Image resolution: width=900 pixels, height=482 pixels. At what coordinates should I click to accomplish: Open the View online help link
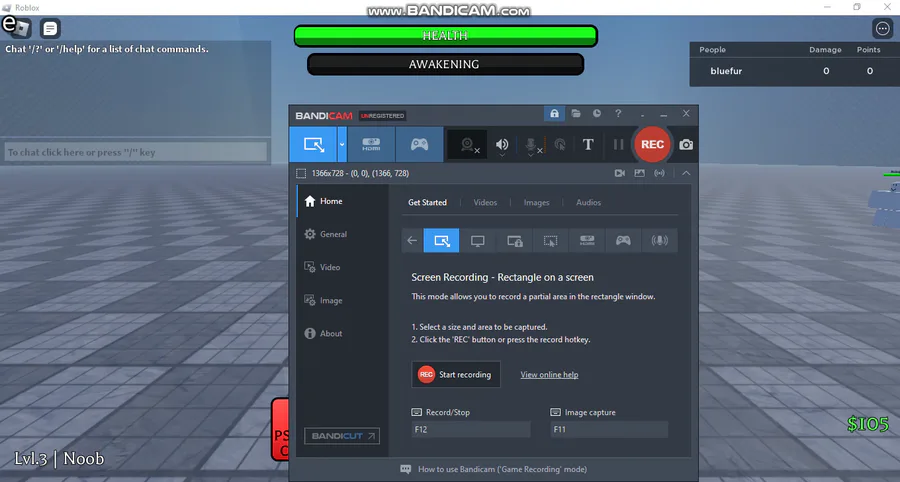coord(549,375)
